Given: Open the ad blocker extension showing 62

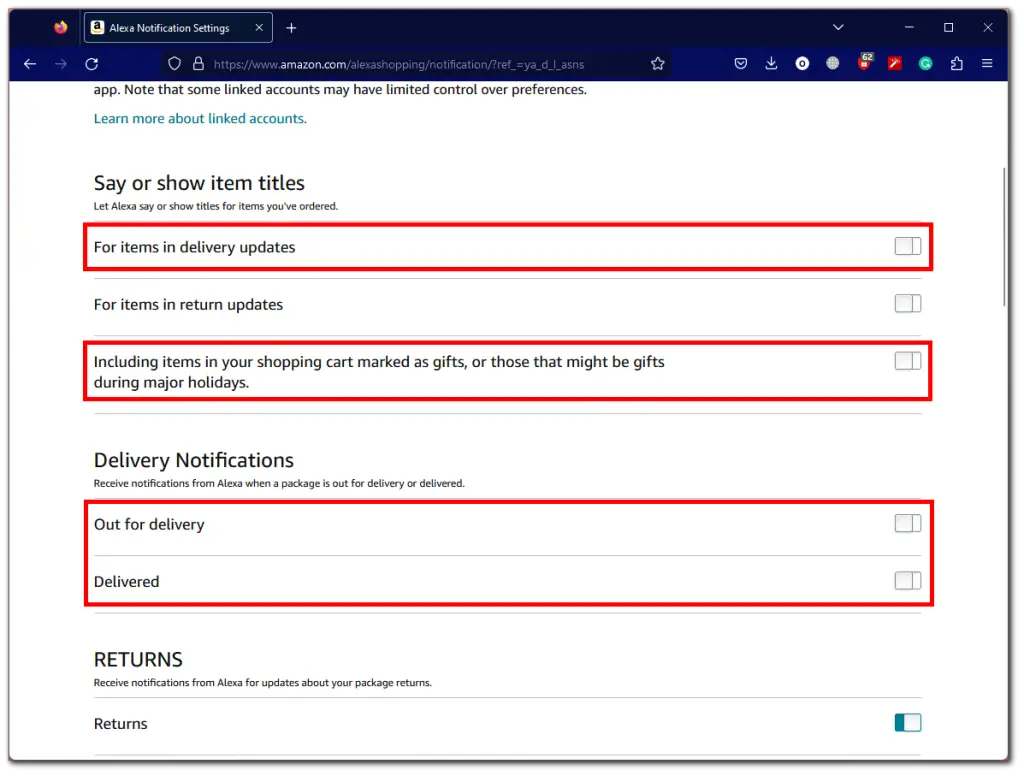Looking at the screenshot, I should pos(864,63).
